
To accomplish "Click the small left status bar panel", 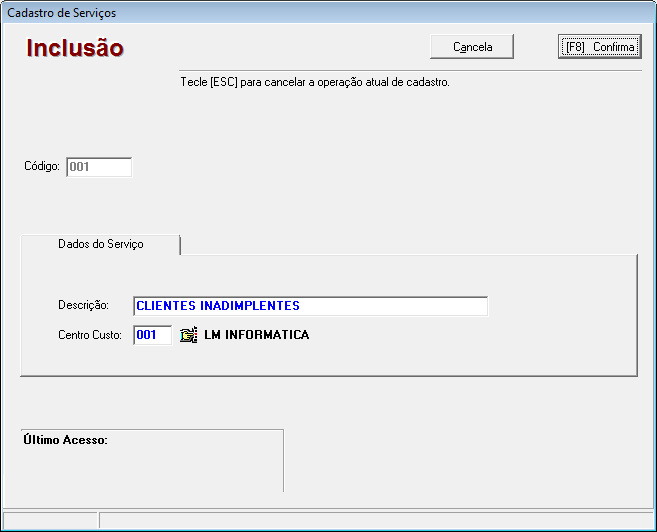I will click(50, 520).
